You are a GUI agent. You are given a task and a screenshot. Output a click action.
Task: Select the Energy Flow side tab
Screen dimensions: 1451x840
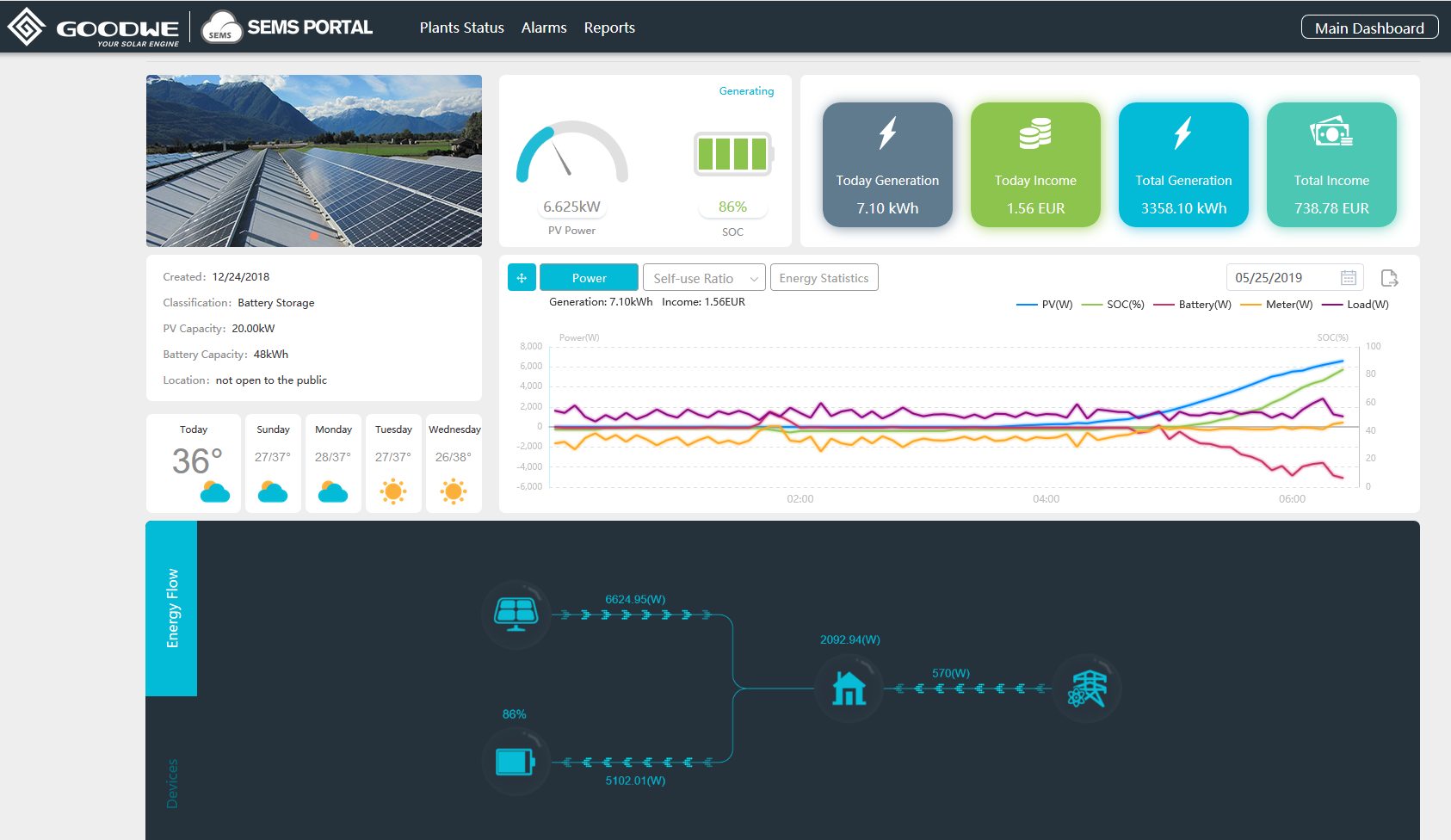pos(171,608)
